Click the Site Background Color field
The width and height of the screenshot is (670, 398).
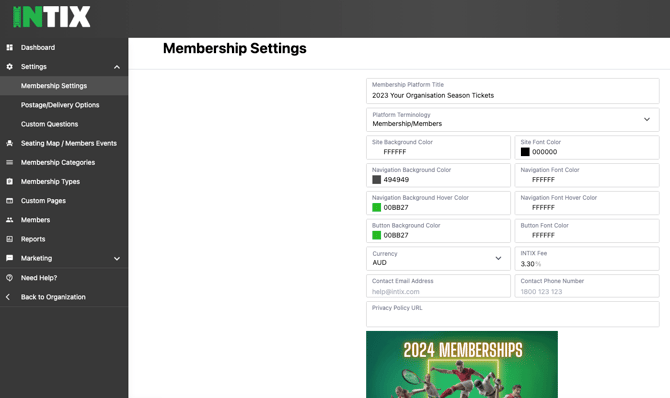pyautogui.click(x=438, y=147)
